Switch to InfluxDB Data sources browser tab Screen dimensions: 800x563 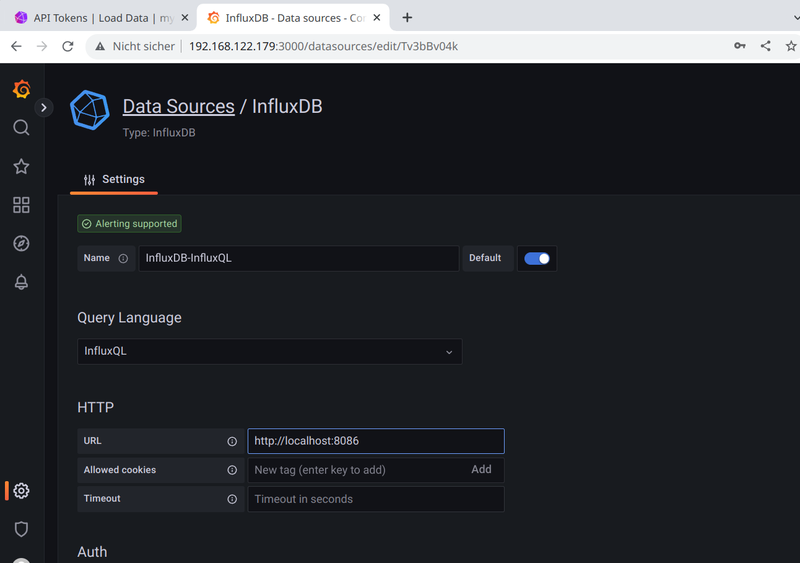click(x=293, y=18)
